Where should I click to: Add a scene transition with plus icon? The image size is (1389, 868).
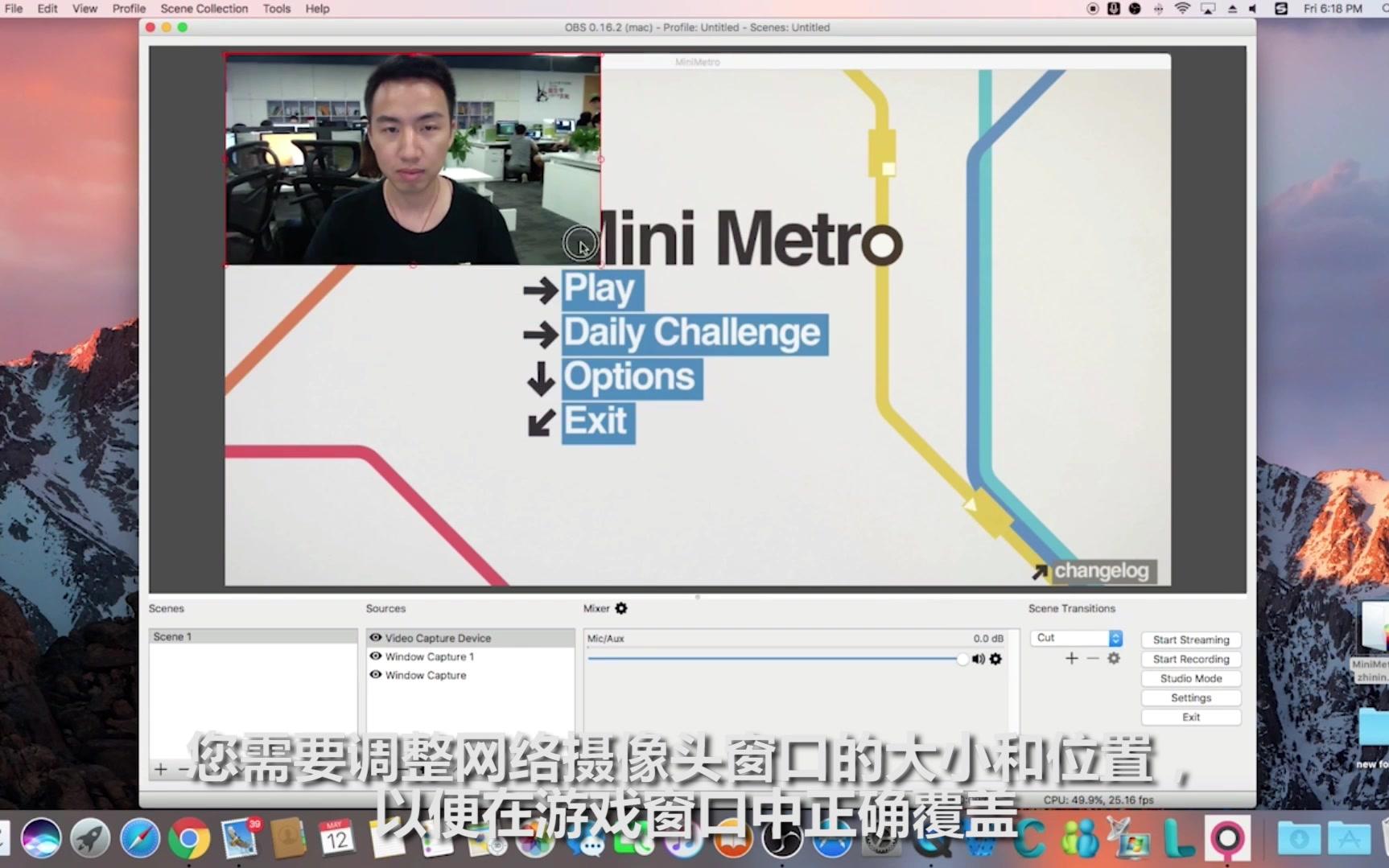pyautogui.click(x=1071, y=658)
